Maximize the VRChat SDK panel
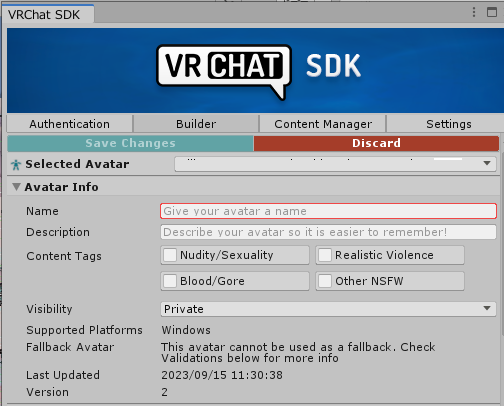This screenshot has width=504, height=406. pyautogui.click(x=492, y=12)
